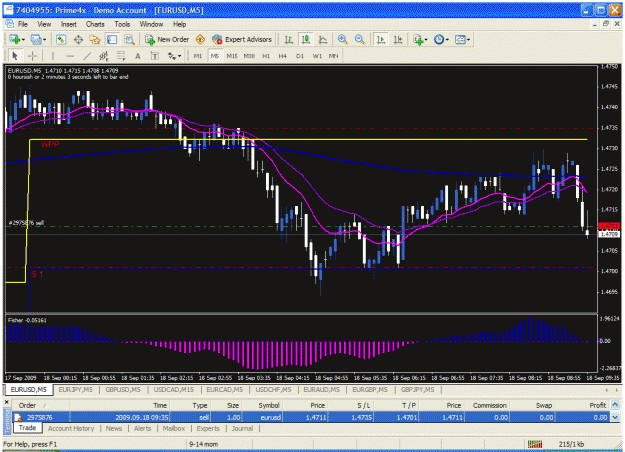Open the Insert menu
This screenshot has width=625, height=452.
point(69,24)
